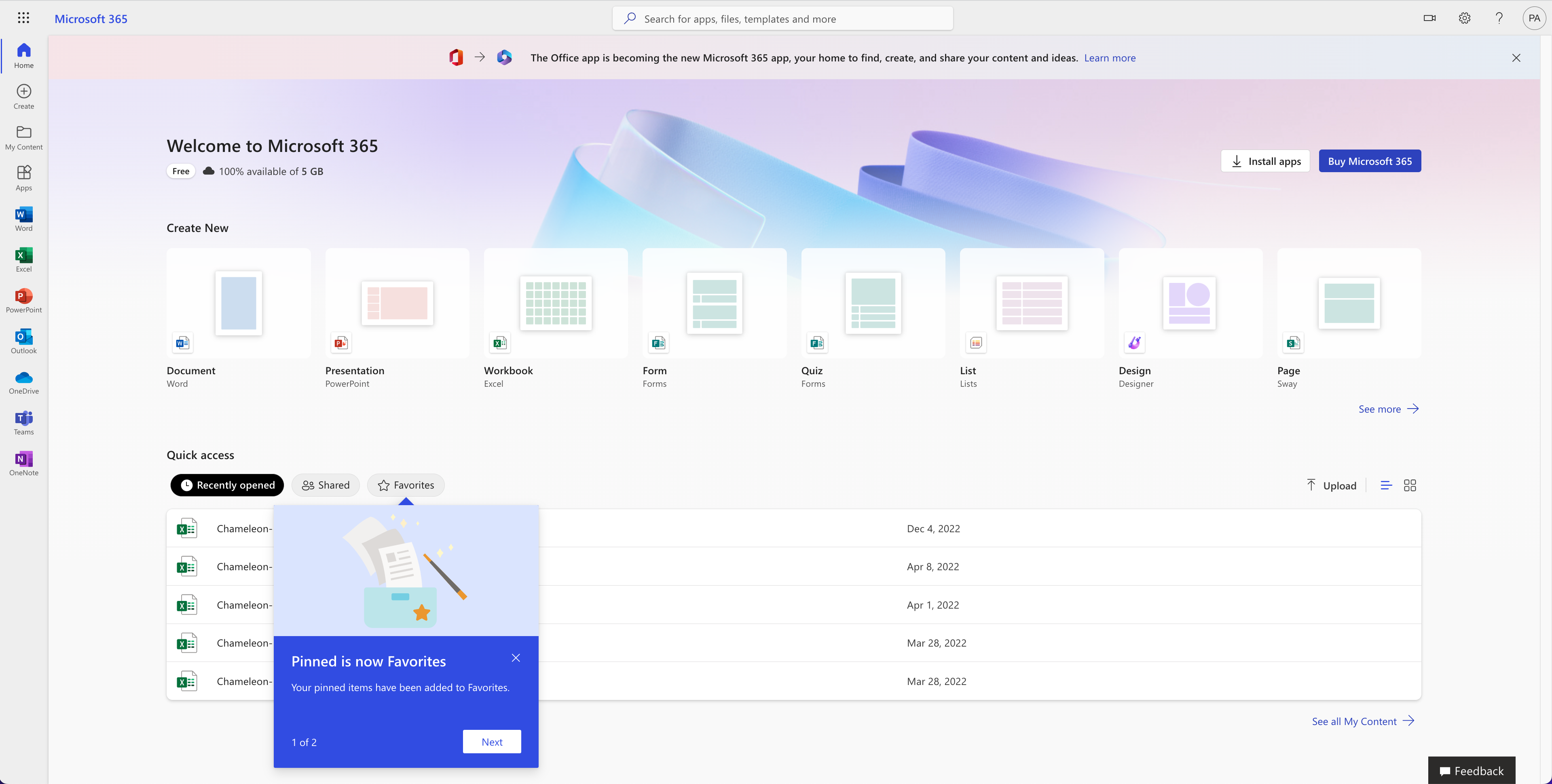Open the Chameleon file dated Apr 1, 2022

pyautogui.click(x=793, y=605)
